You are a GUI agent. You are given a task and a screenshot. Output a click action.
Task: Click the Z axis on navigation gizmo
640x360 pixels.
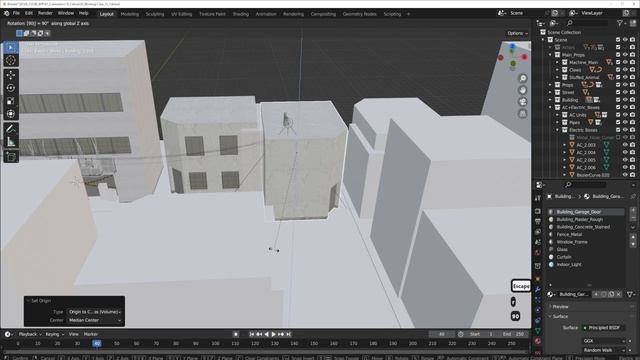(512, 47)
